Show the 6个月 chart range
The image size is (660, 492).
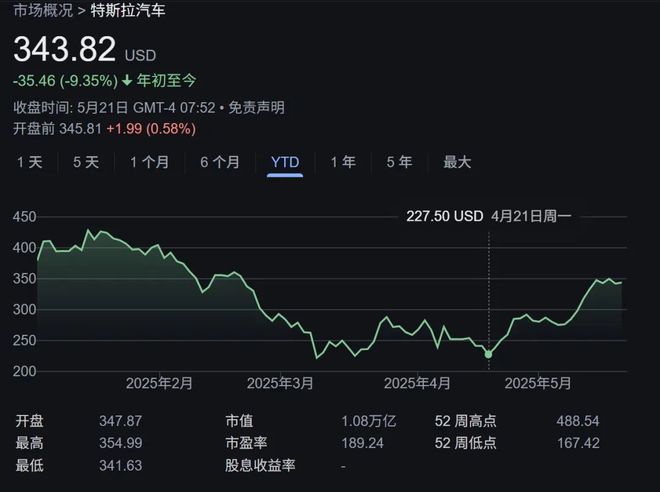pos(220,162)
